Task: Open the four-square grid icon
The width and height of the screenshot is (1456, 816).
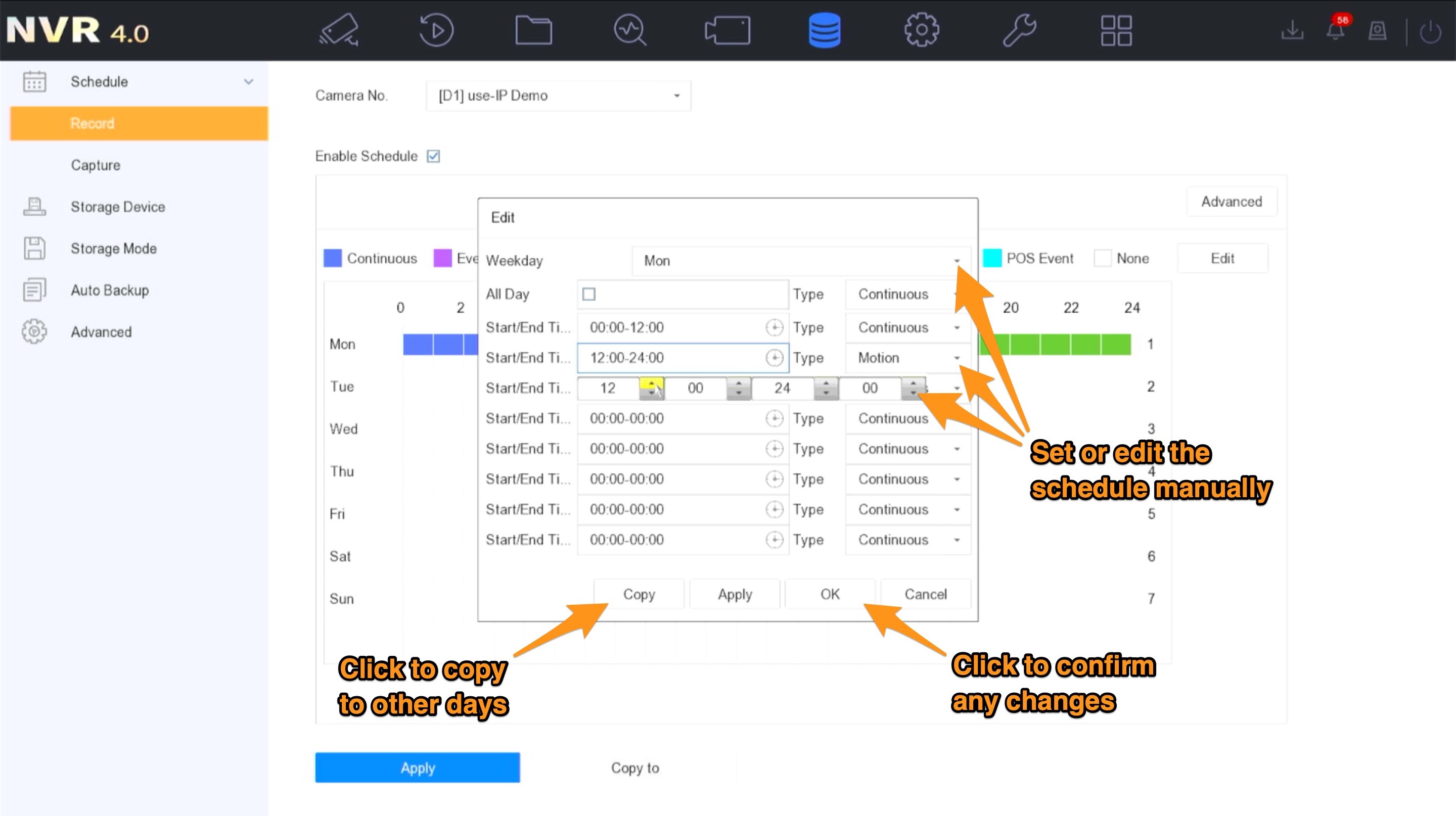Action: pyautogui.click(x=1116, y=30)
